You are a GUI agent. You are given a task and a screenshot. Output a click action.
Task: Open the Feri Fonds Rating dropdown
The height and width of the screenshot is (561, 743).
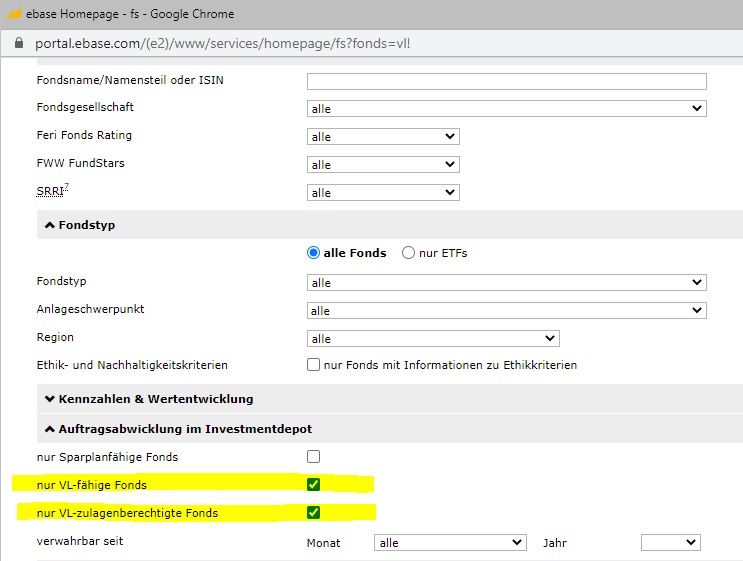pyautogui.click(x=382, y=137)
